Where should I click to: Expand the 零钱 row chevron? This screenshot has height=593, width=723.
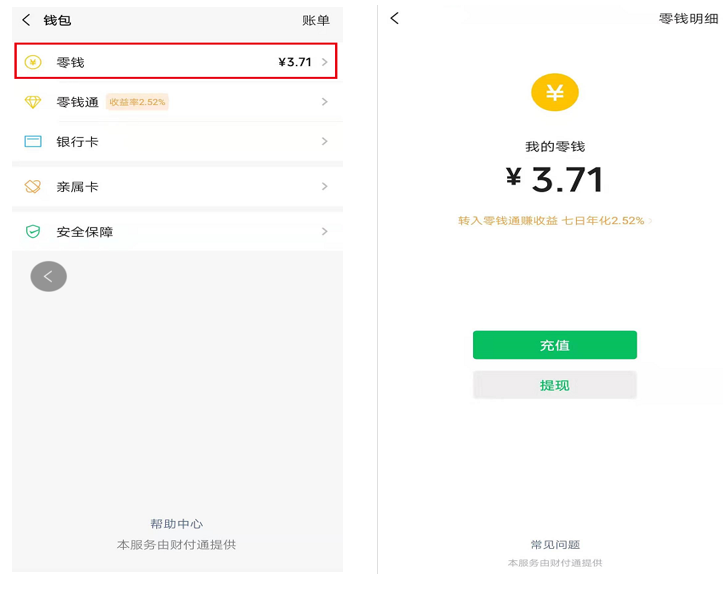(x=325, y=62)
